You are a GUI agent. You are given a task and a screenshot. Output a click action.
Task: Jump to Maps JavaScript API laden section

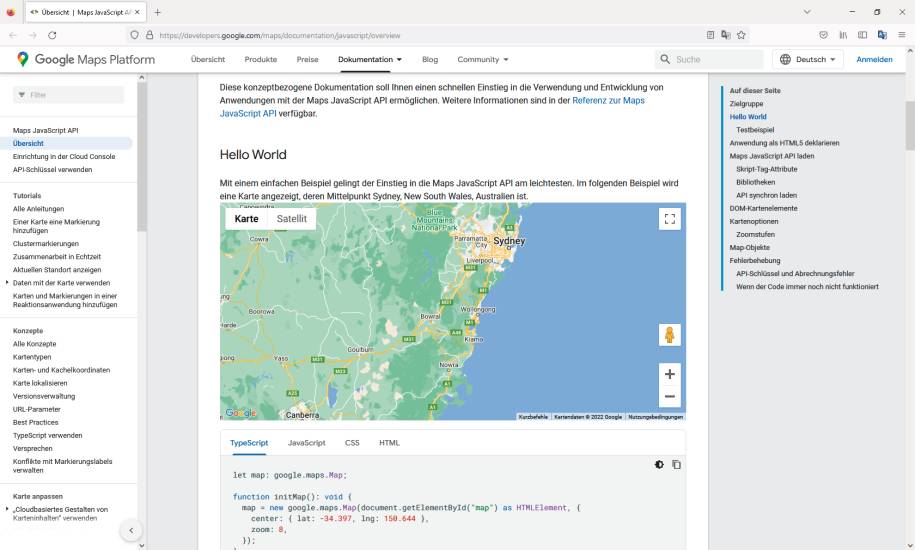click(x=771, y=156)
